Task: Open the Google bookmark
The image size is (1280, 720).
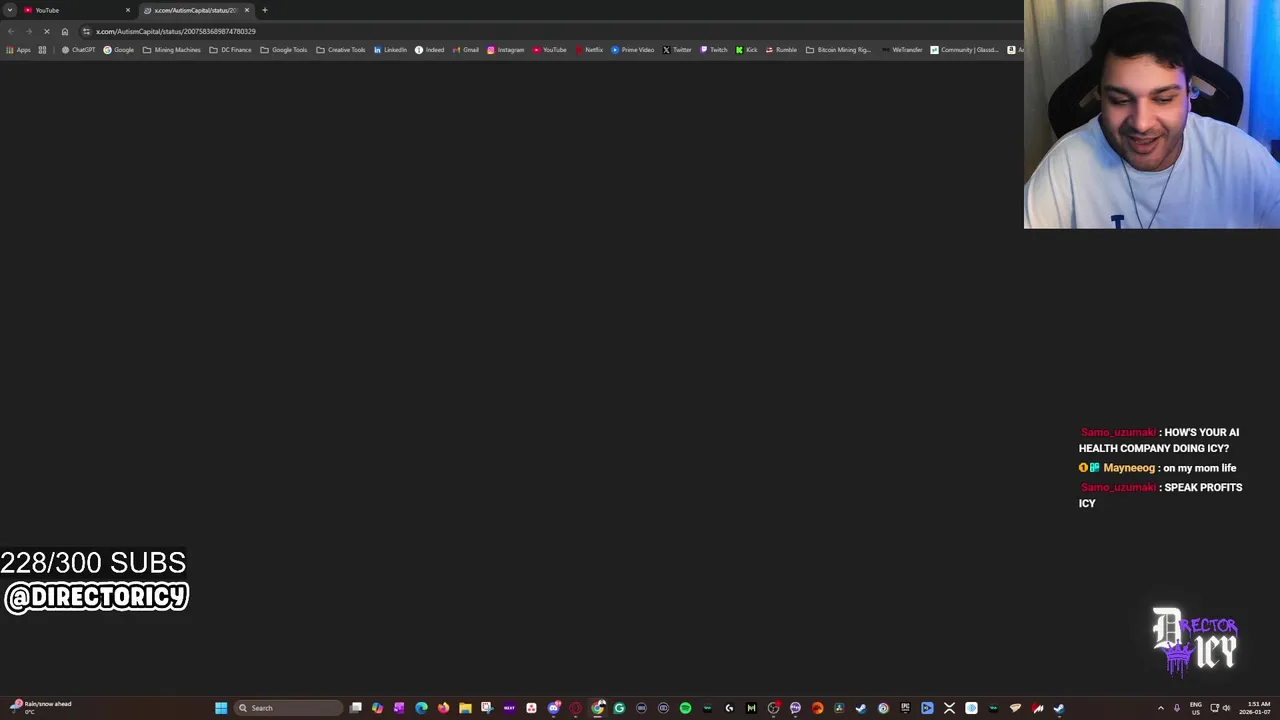Action: click(119, 50)
